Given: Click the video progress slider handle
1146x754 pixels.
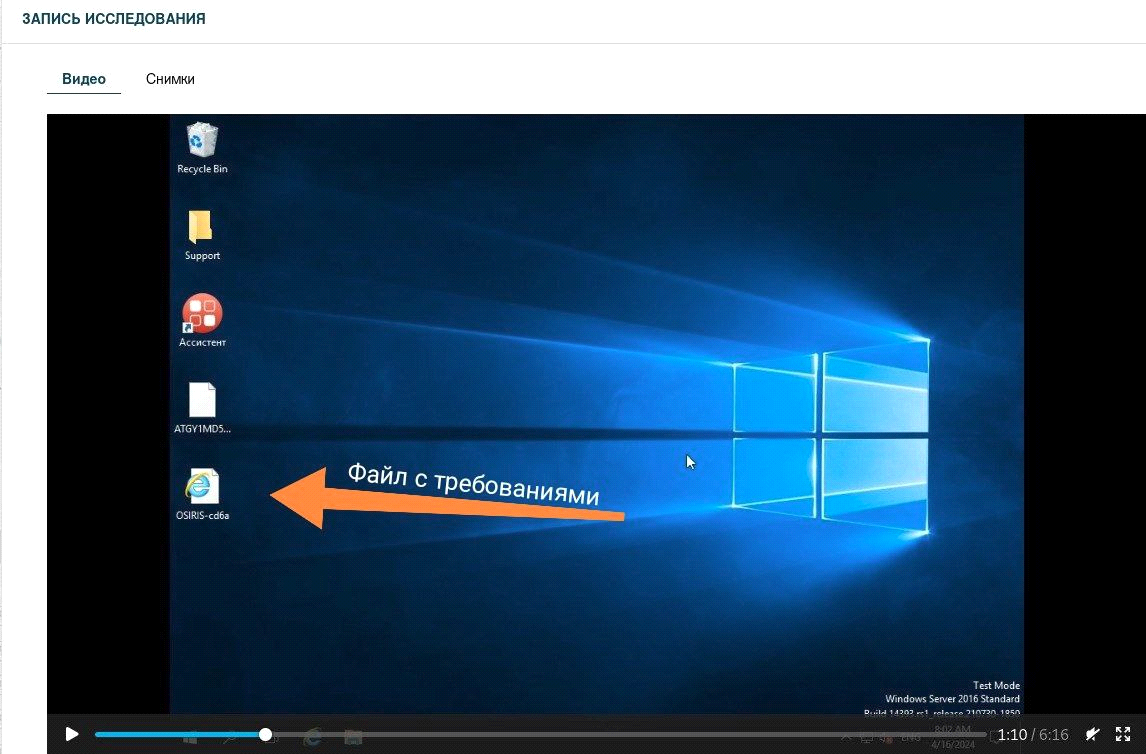Looking at the screenshot, I should click(x=265, y=734).
